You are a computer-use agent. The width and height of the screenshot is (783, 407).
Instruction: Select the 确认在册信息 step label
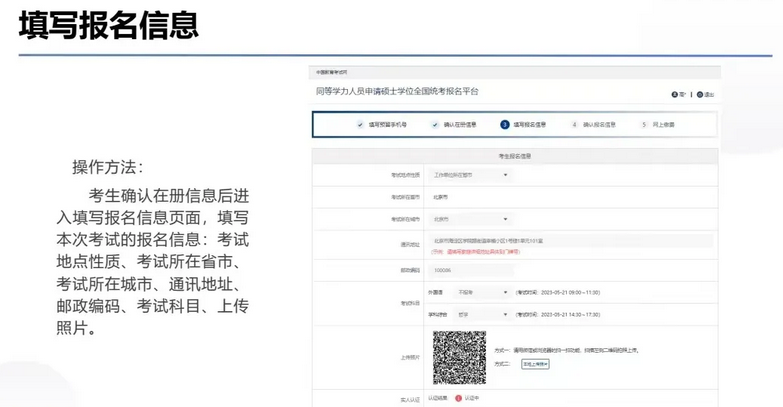point(460,125)
